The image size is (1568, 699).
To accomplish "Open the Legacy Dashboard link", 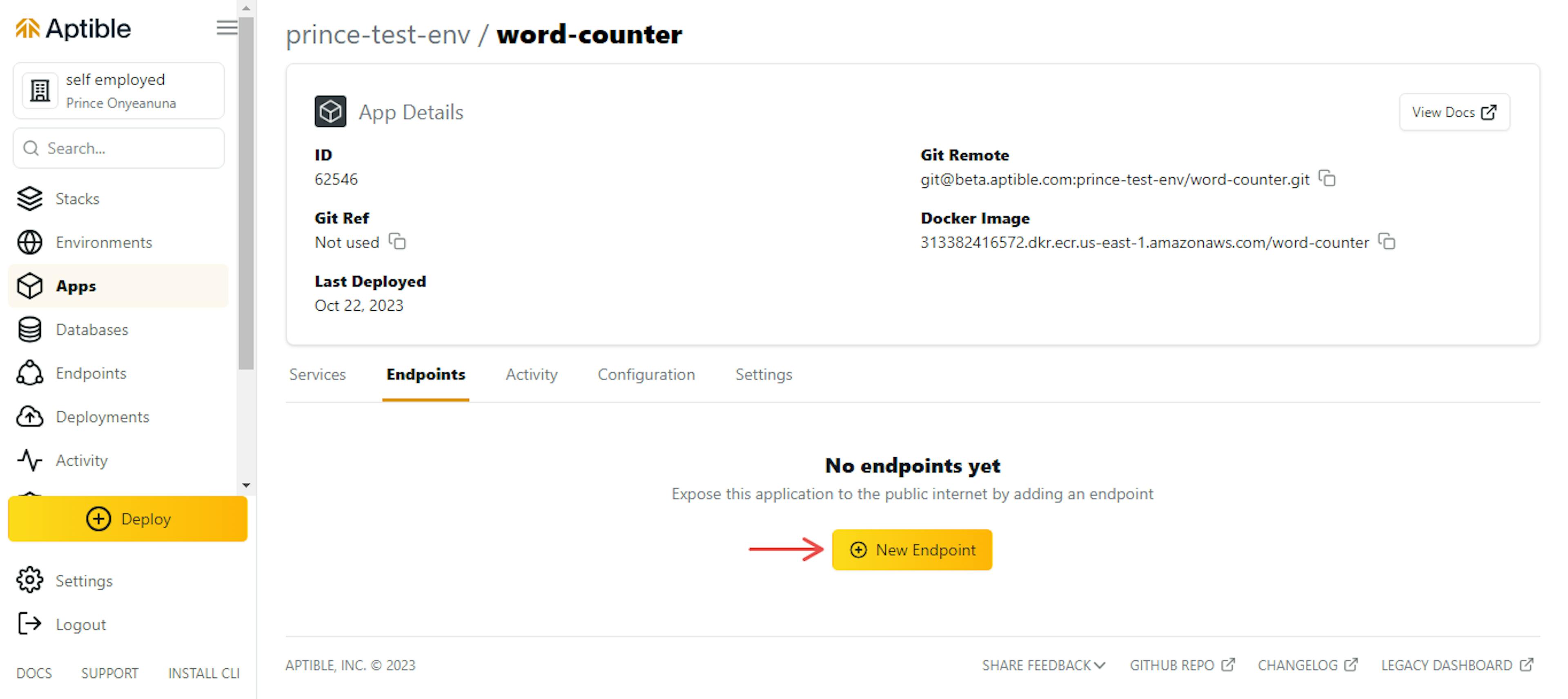I will (1457, 665).
